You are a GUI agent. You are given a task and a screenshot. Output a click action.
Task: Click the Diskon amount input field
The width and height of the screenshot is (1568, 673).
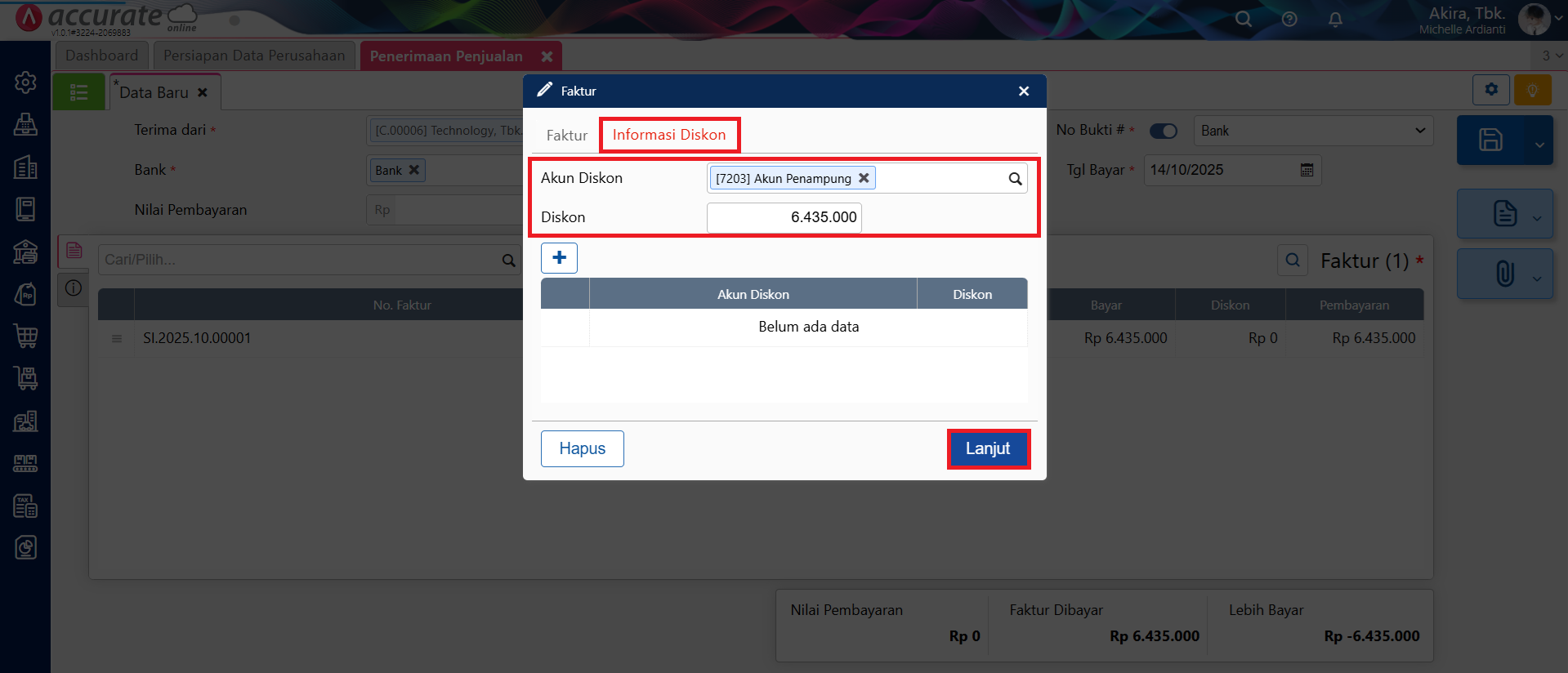784,217
